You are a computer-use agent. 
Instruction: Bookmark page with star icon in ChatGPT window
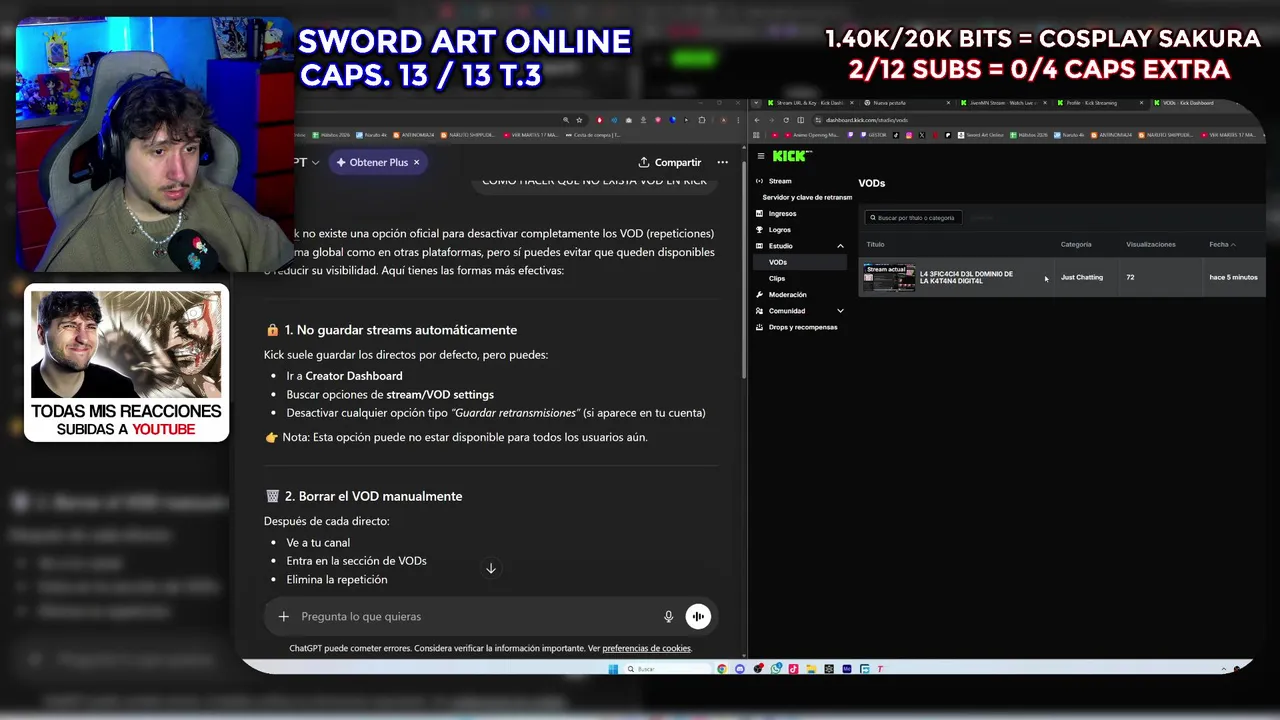coord(579,120)
